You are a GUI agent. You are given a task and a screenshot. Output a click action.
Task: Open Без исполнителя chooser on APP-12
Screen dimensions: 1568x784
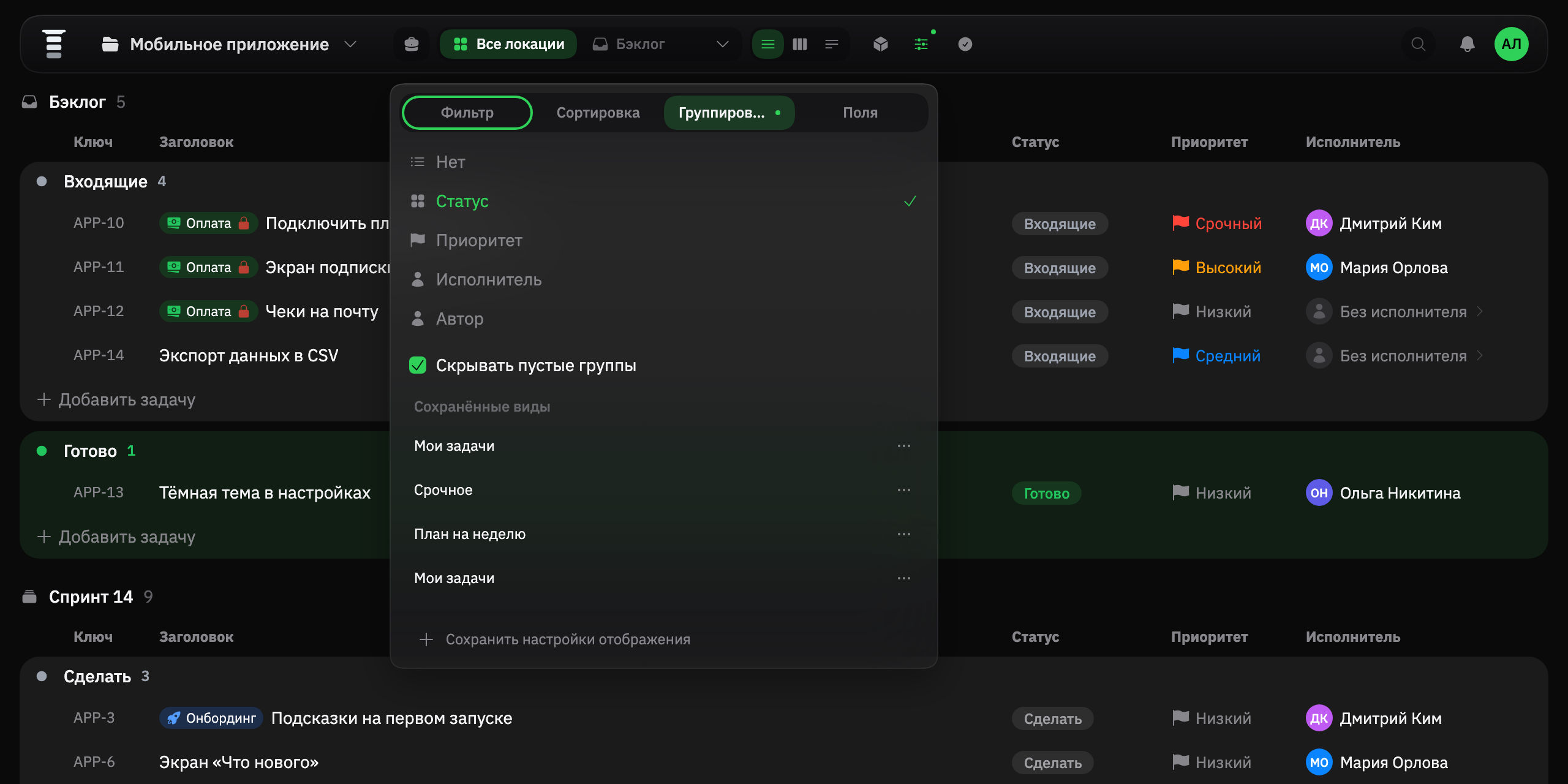pyautogui.click(x=1394, y=312)
